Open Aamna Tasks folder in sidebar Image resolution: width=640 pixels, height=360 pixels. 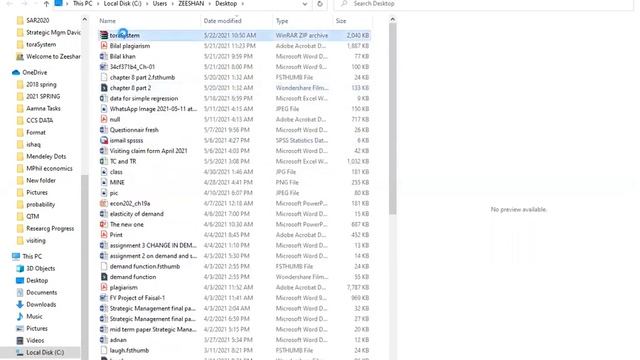coord(43,109)
